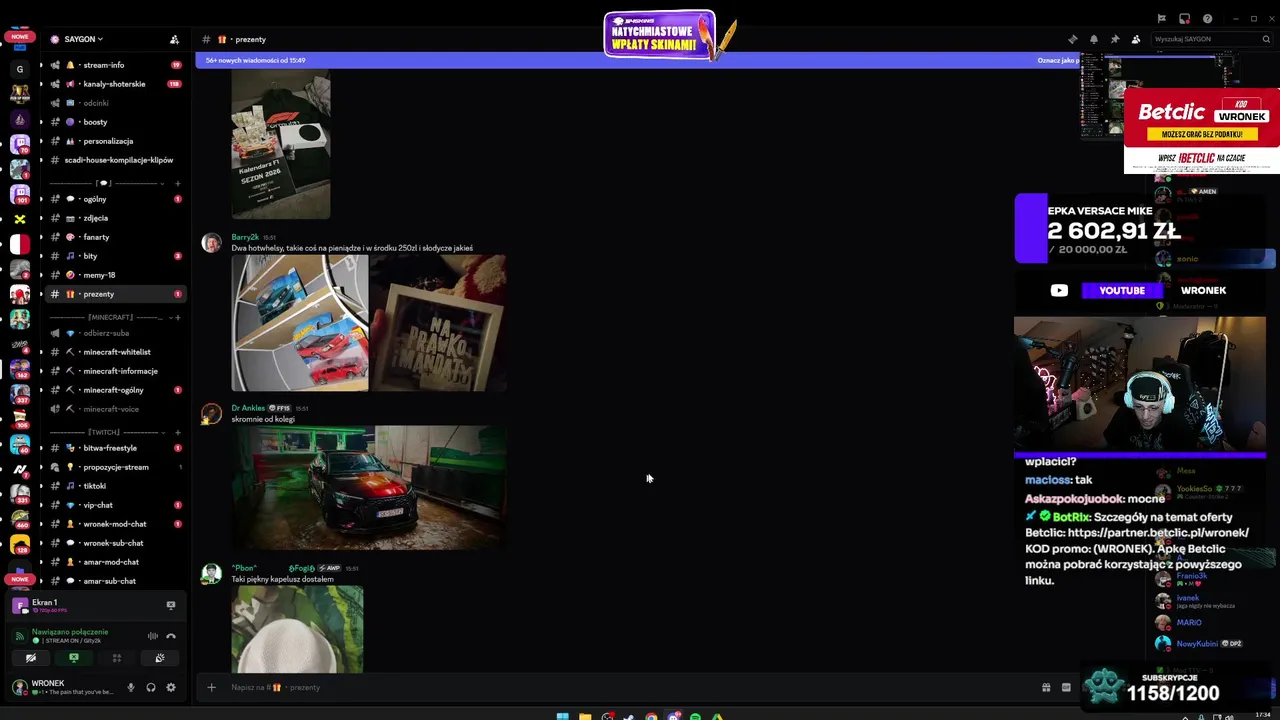Click the invite people icon beside SAYGON
This screenshot has height=720, width=1280.
pos(174,39)
